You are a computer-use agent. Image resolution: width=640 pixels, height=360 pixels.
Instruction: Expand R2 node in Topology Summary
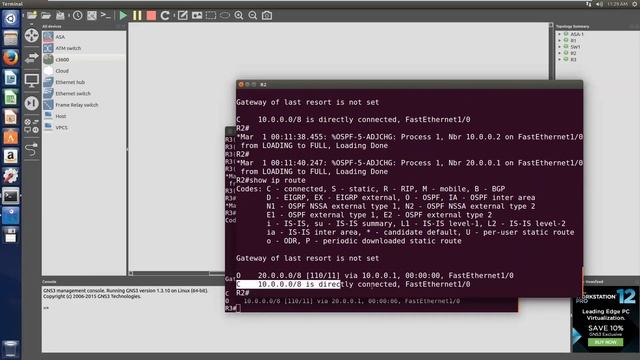(x=559, y=53)
